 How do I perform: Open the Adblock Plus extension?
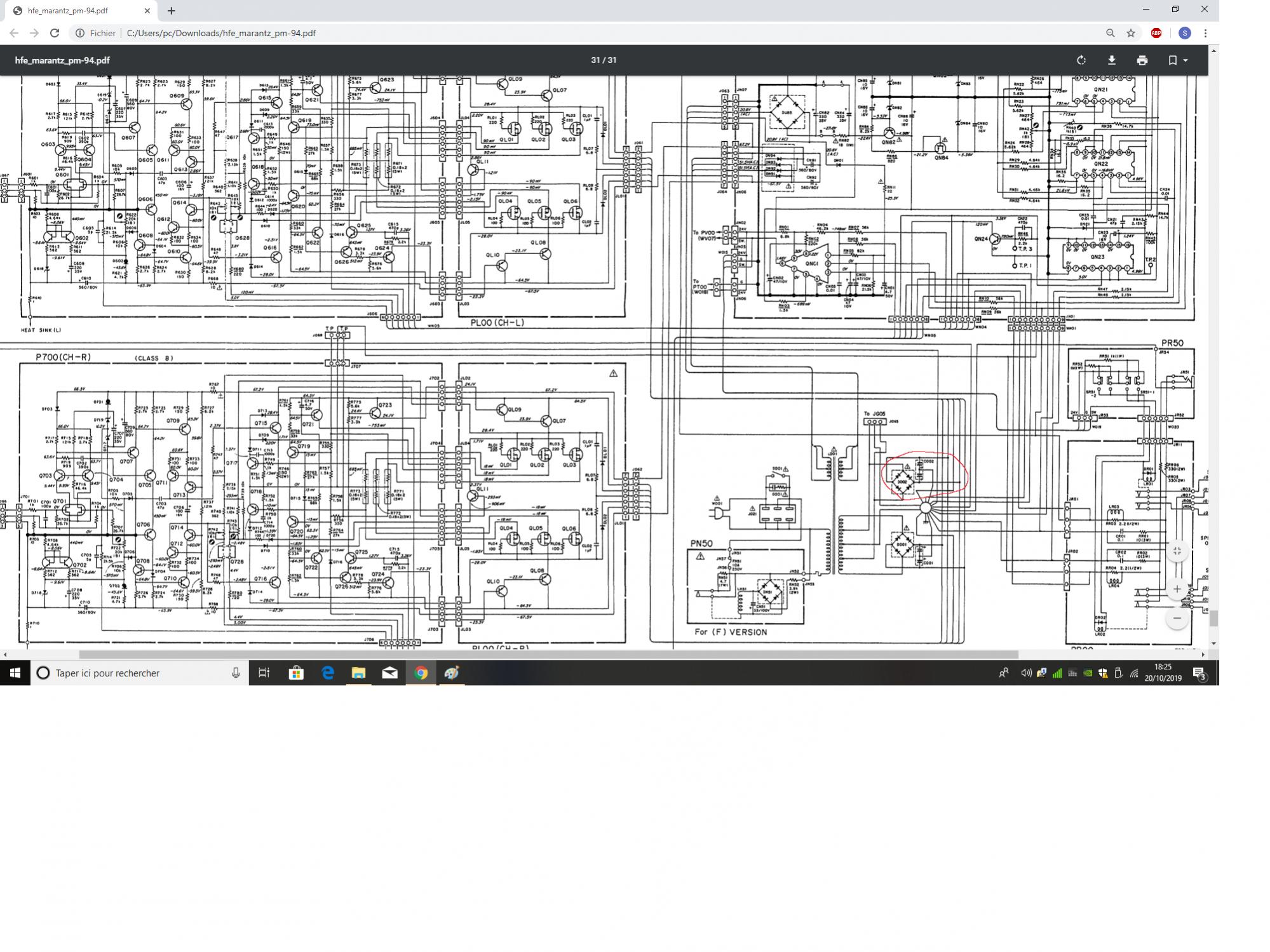1156,33
